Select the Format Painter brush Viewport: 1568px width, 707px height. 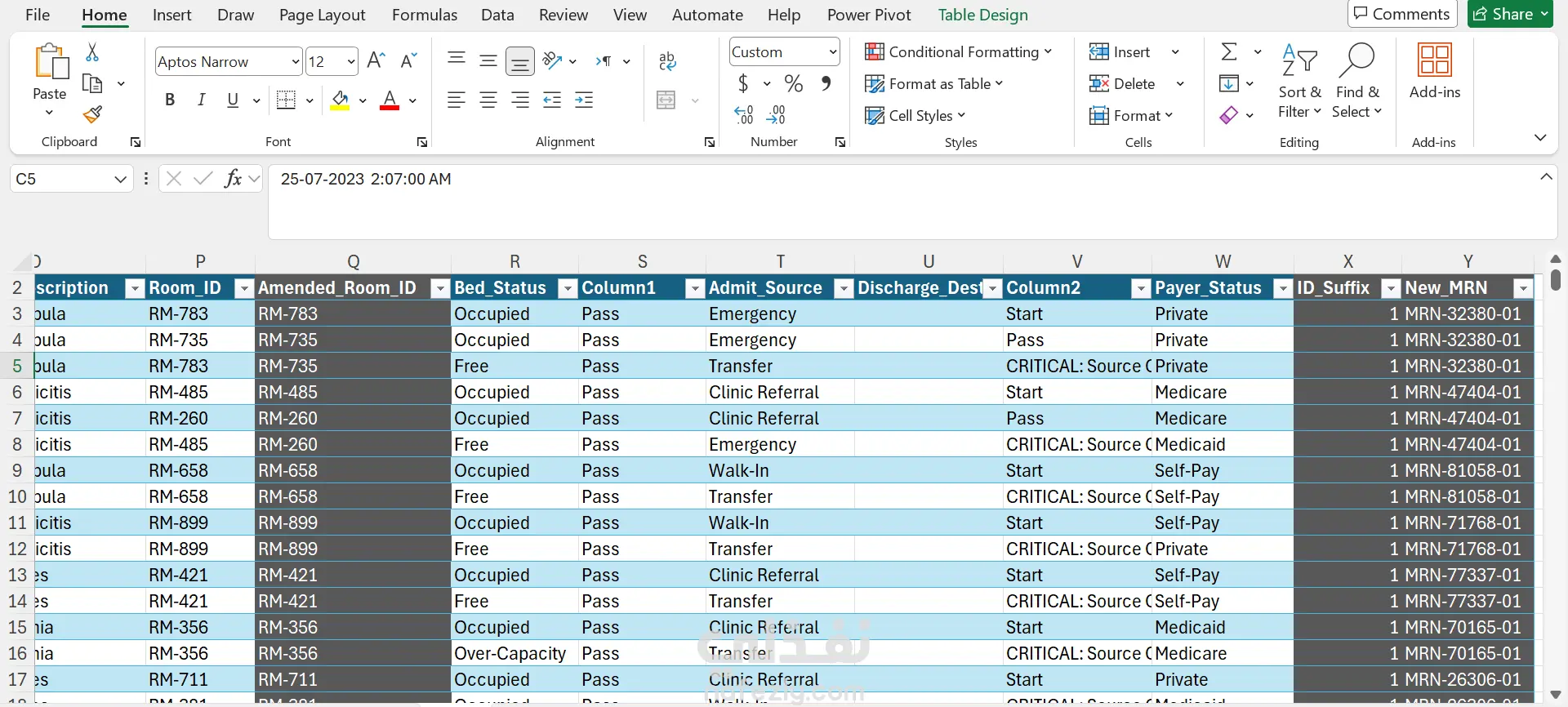tap(92, 114)
